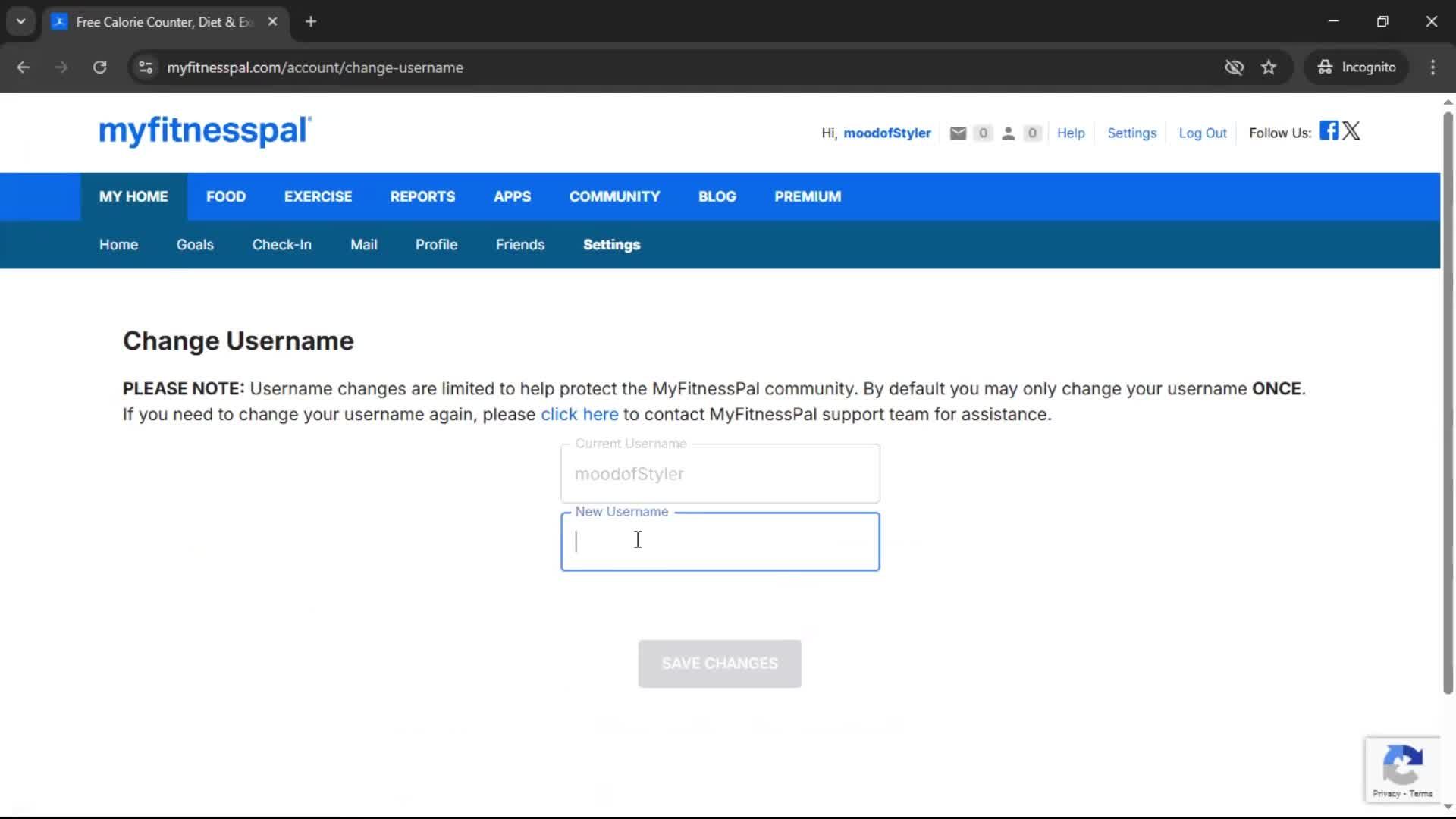Viewport: 1456px width, 819px height.
Task: Click the mail envelope icon in header
Action: click(958, 133)
